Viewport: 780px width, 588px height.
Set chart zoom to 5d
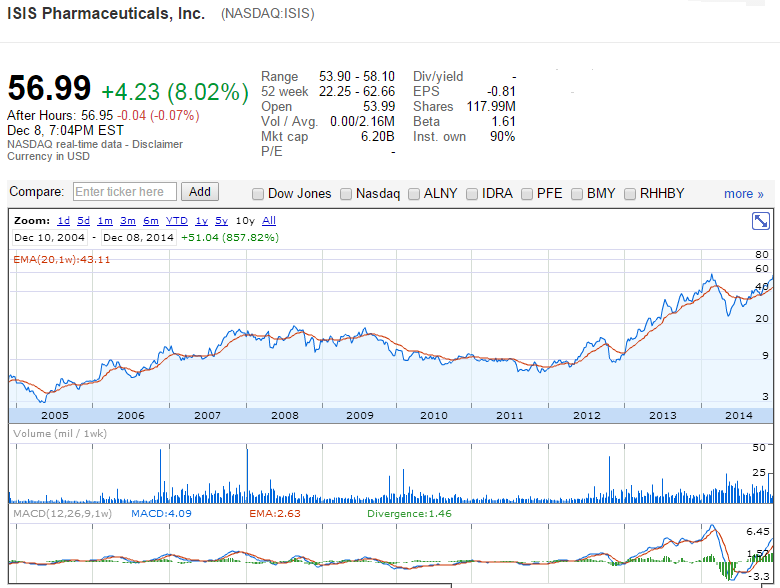coord(84,221)
